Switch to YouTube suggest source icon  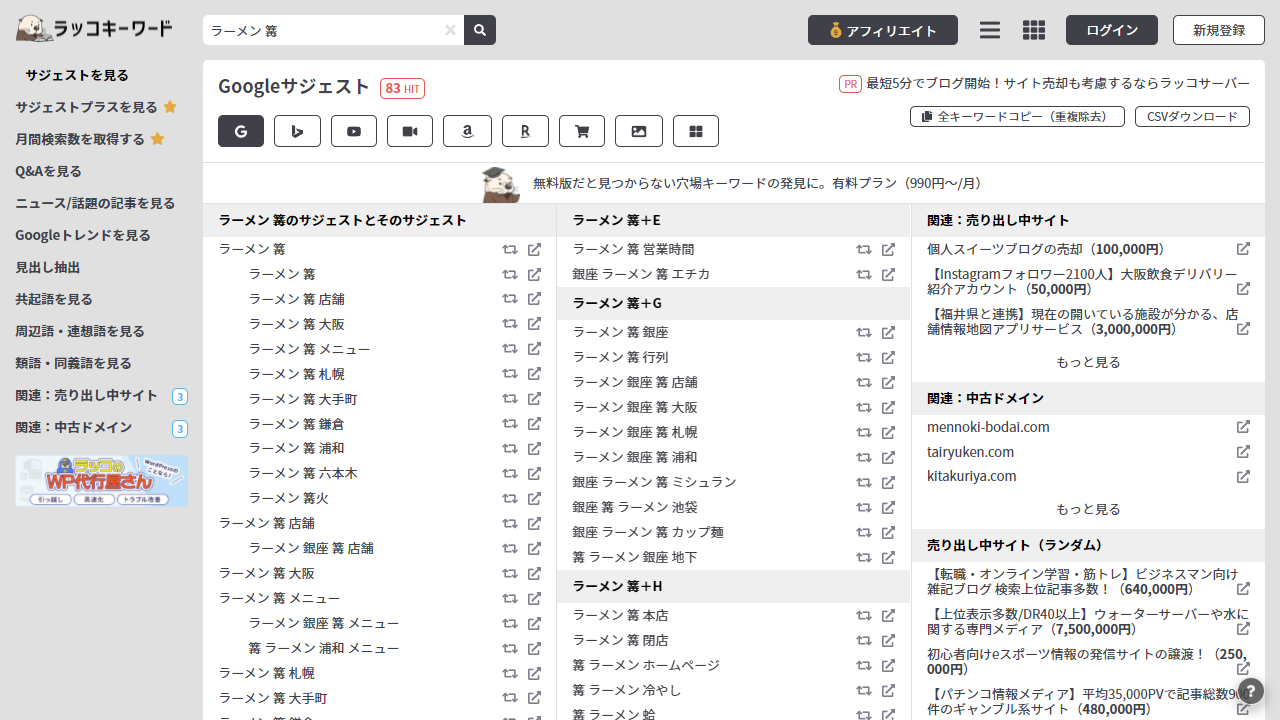pyautogui.click(x=354, y=131)
